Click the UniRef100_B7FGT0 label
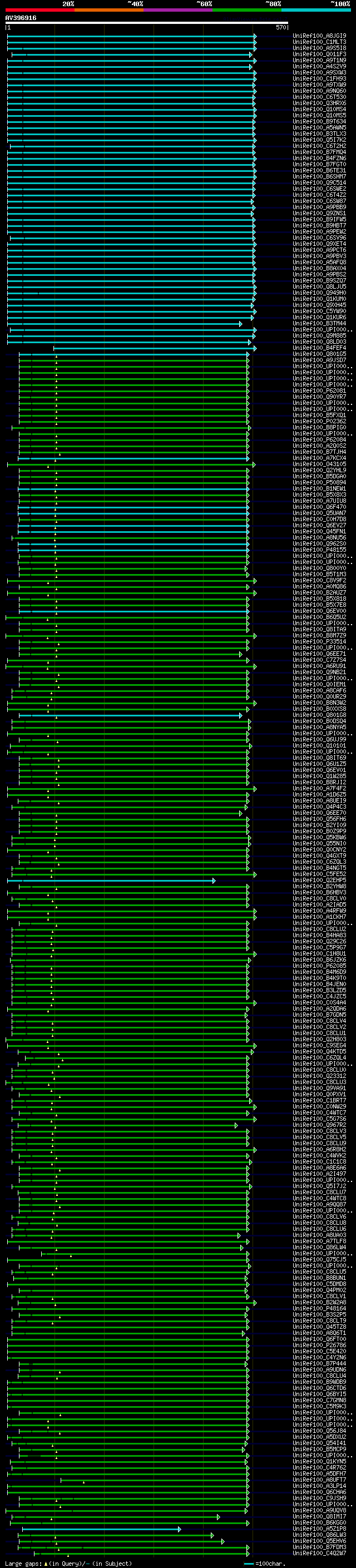356x1568 pixels. point(319,164)
